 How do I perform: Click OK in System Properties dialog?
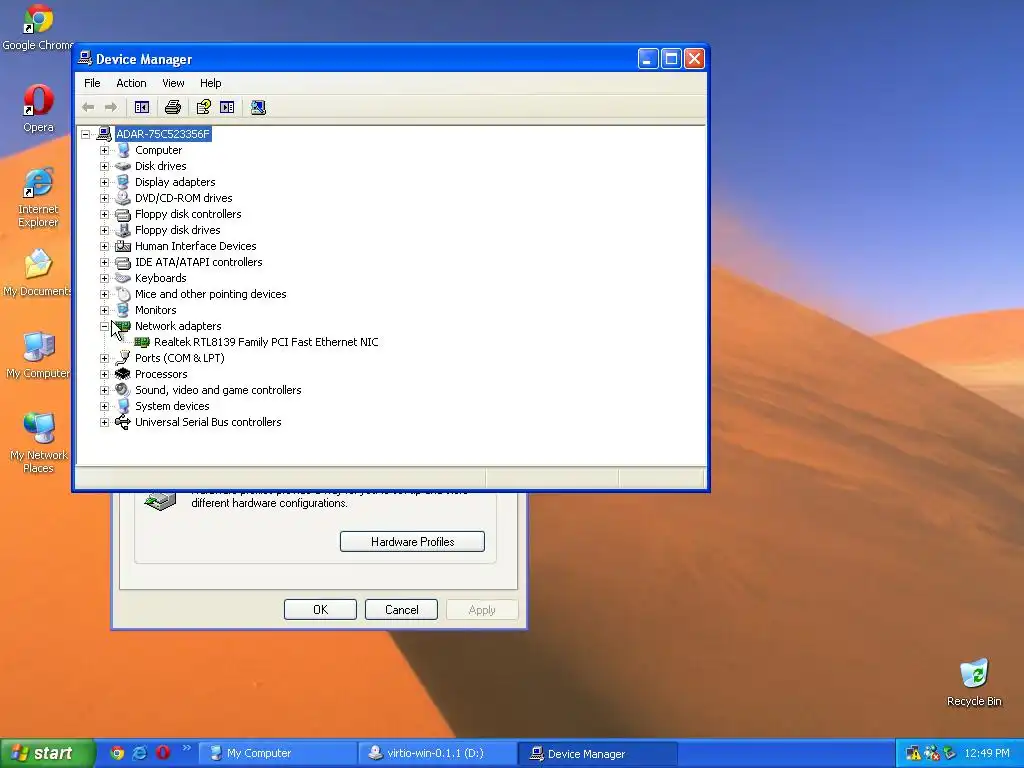tap(320, 609)
